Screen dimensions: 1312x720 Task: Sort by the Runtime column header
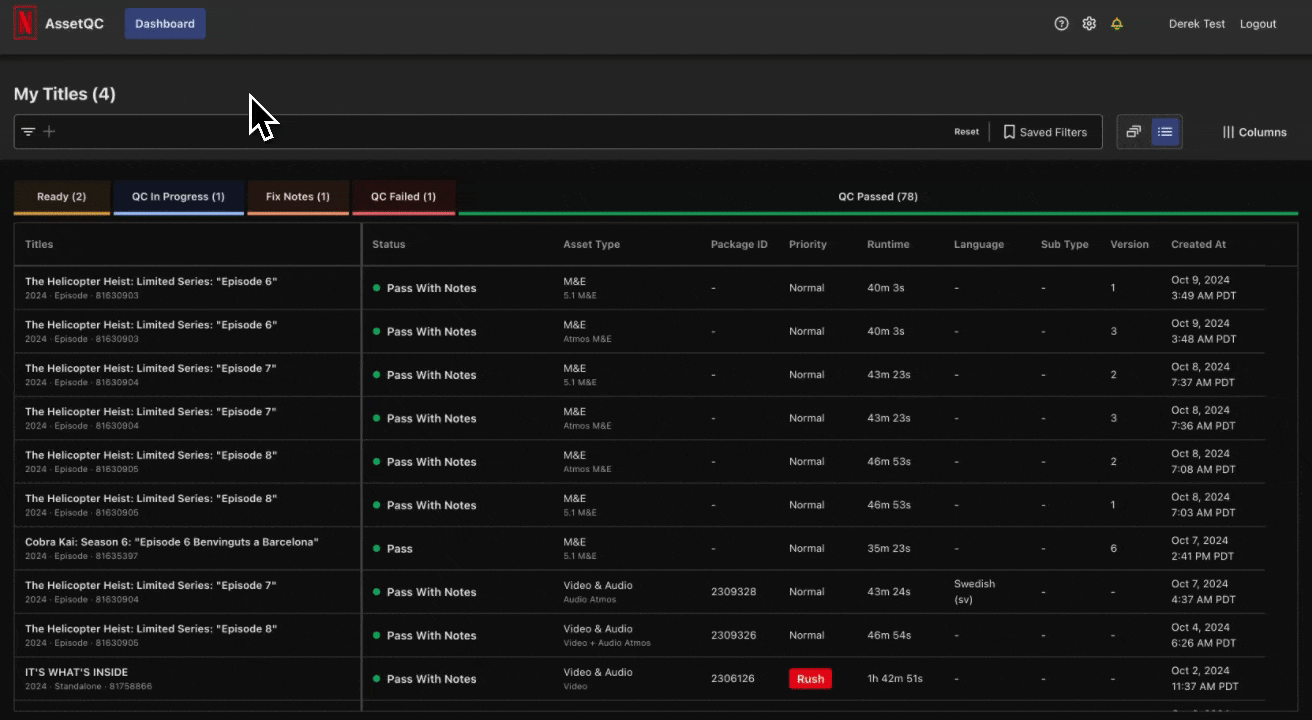click(x=888, y=244)
